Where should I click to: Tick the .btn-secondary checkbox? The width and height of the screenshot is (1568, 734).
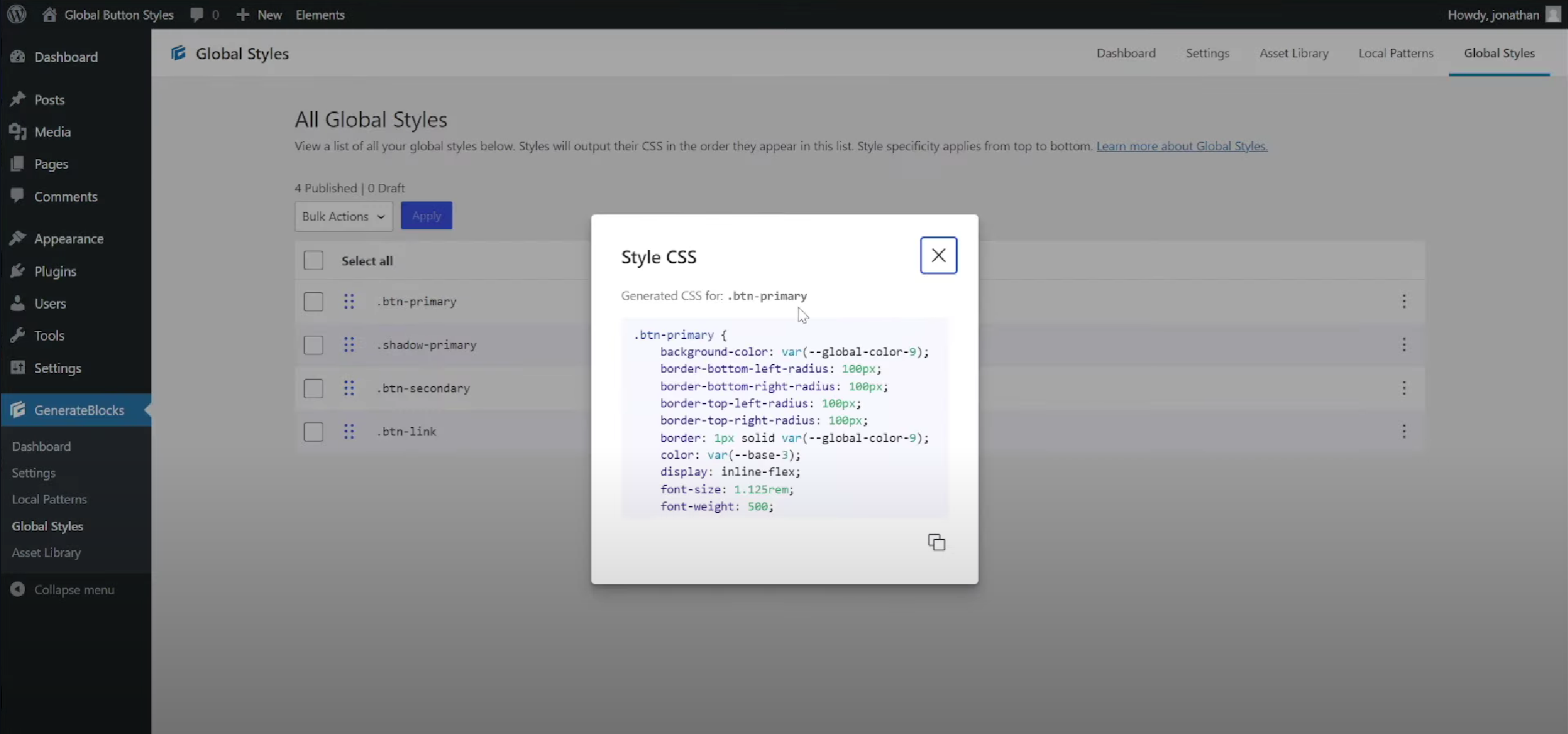[313, 388]
